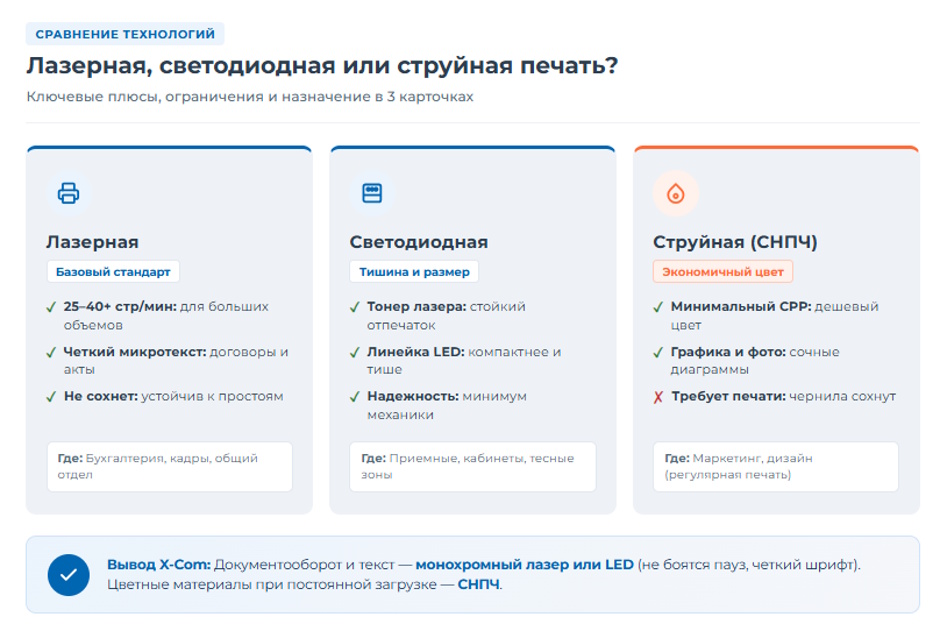Click the Где: Маркетинг, дизайн box
The width and height of the screenshot is (940, 631).
tap(776, 466)
